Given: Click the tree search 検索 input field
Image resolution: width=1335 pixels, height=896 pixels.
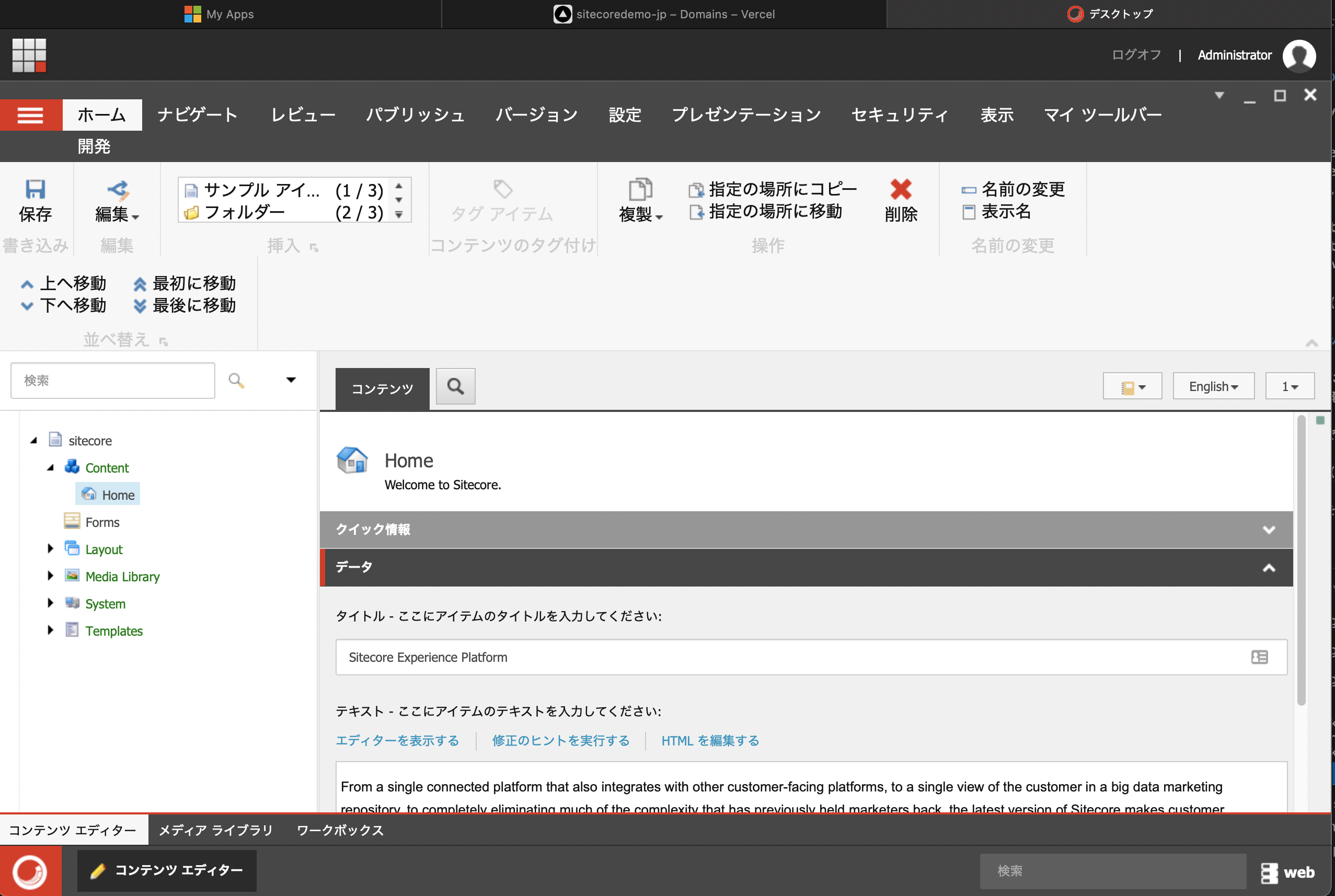Looking at the screenshot, I should (112, 381).
